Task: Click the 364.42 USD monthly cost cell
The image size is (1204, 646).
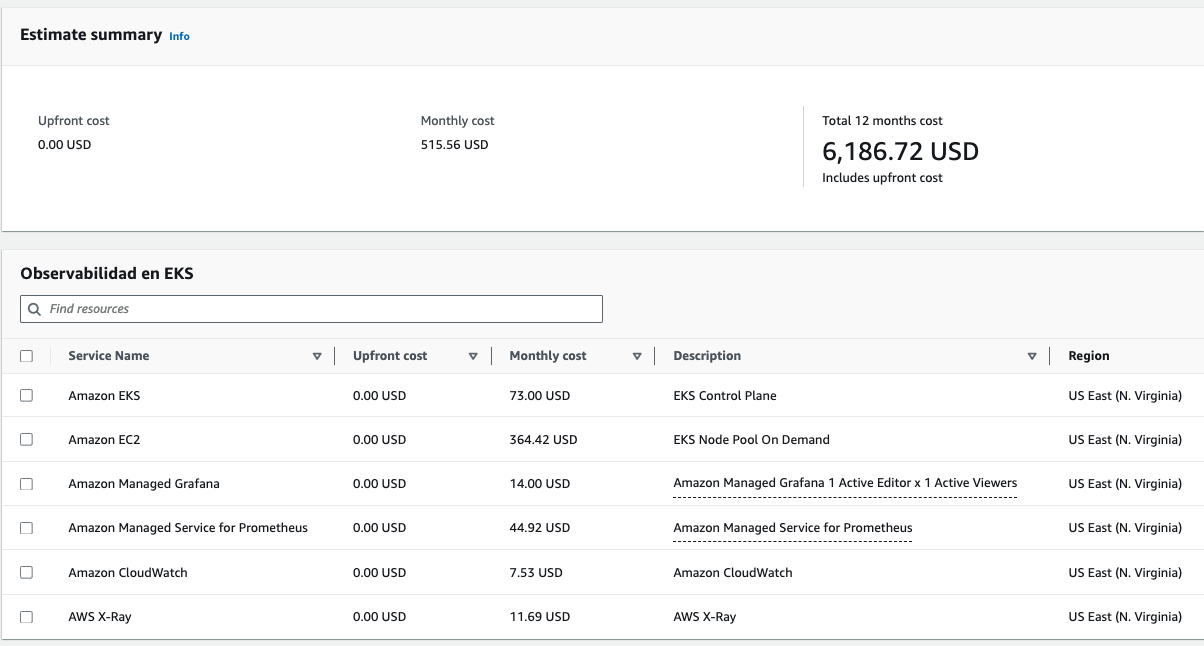Action: pos(543,440)
